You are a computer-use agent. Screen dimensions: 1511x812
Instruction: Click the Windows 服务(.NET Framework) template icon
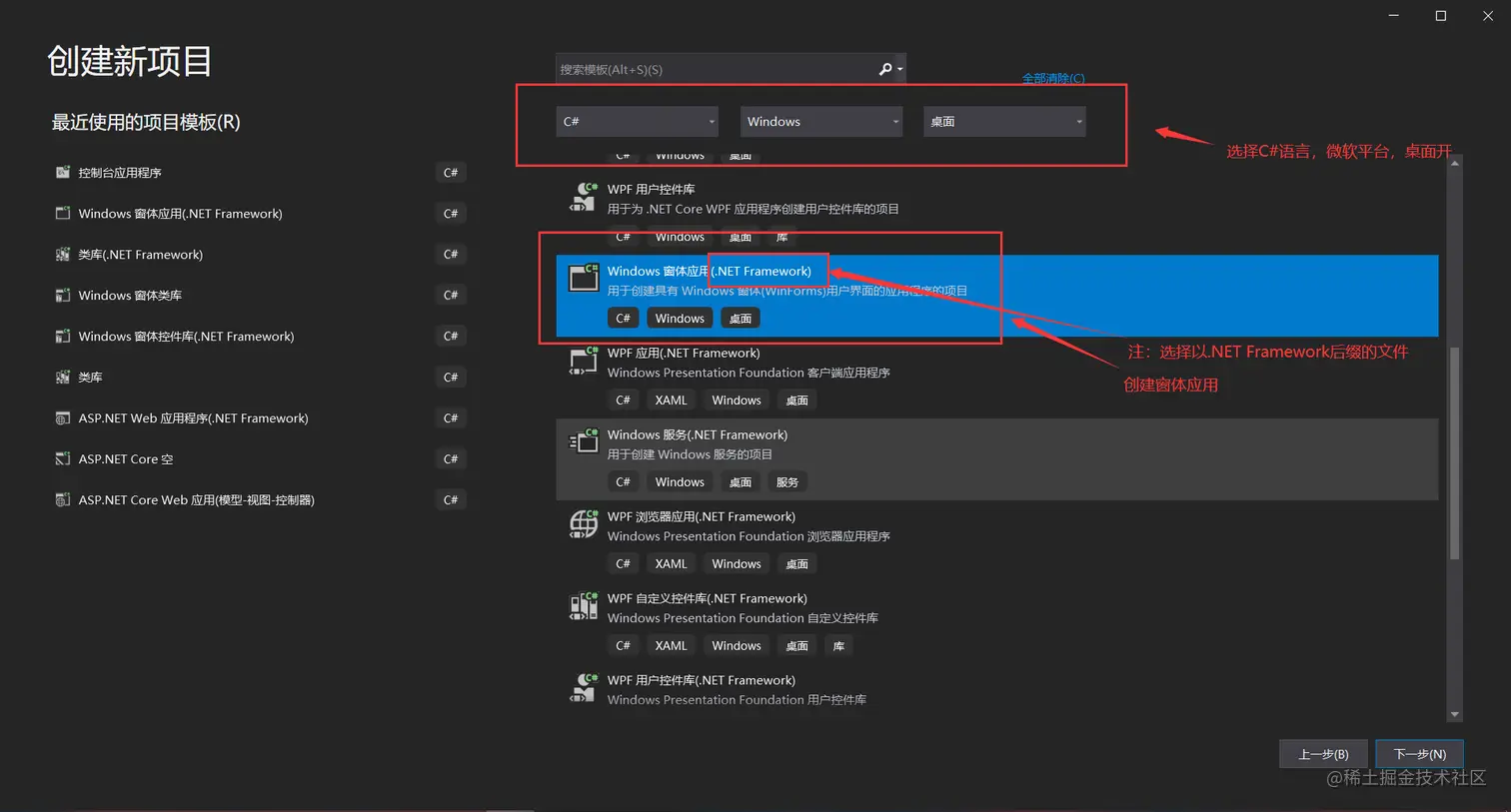(584, 440)
